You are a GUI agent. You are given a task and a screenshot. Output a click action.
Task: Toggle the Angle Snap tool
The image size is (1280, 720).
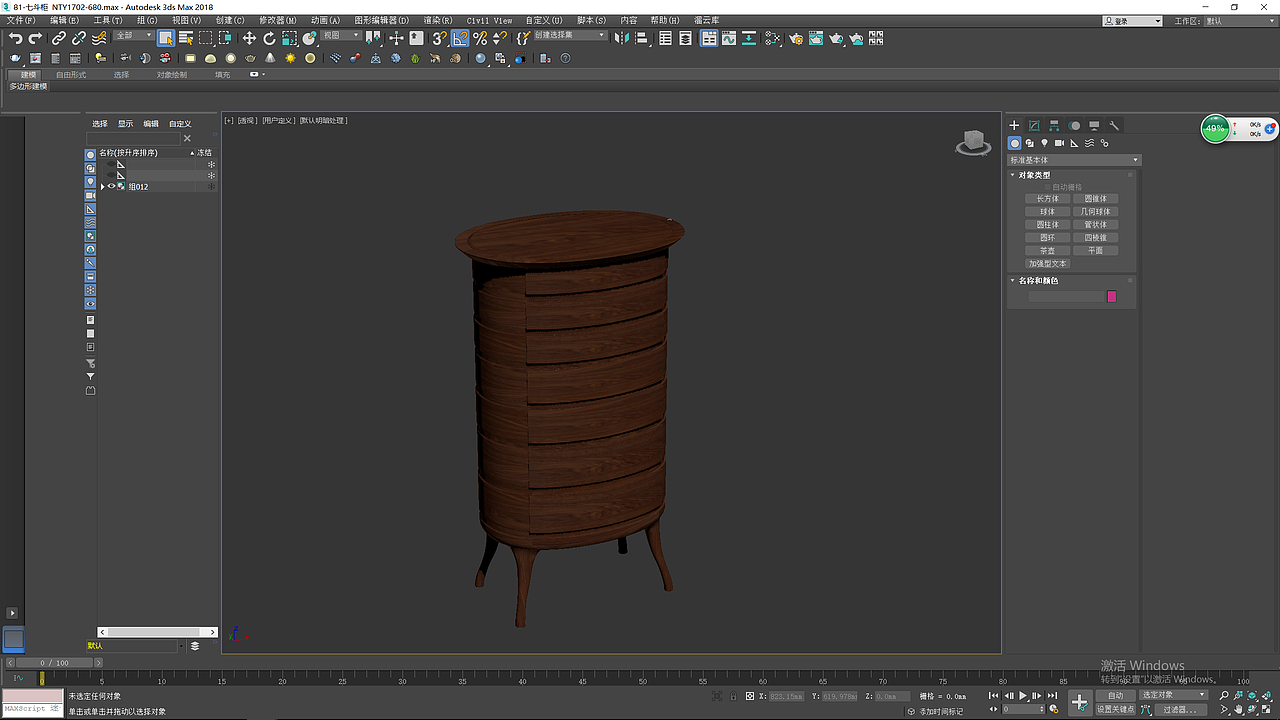click(x=460, y=38)
